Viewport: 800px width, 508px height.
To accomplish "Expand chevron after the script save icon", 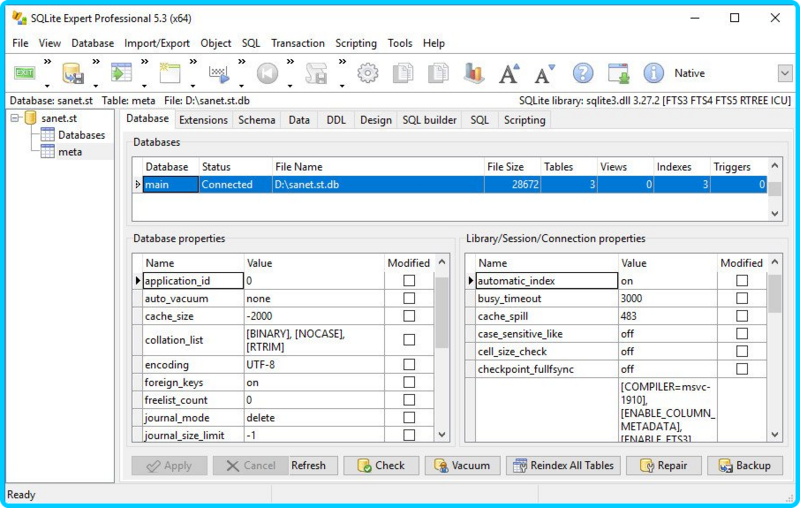I will coord(342,61).
